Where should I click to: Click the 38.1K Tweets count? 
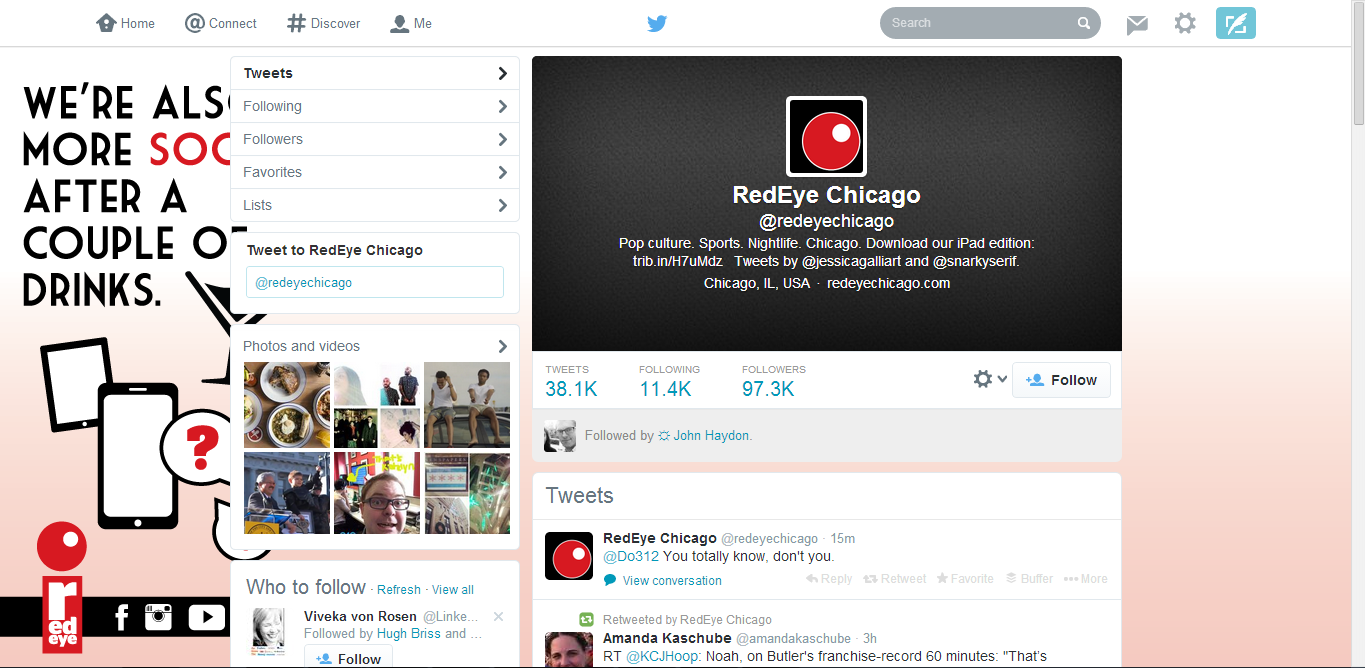pyautogui.click(x=571, y=389)
